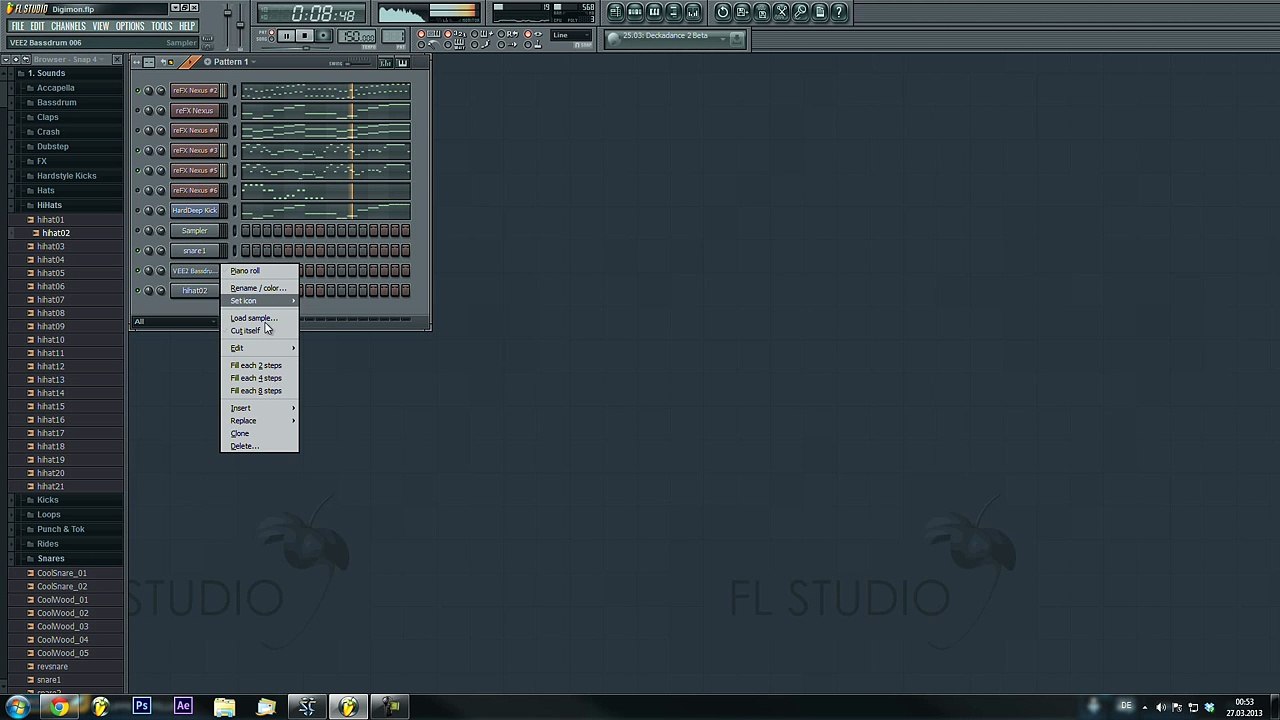Mute the hihat02 channel

coord(138,291)
